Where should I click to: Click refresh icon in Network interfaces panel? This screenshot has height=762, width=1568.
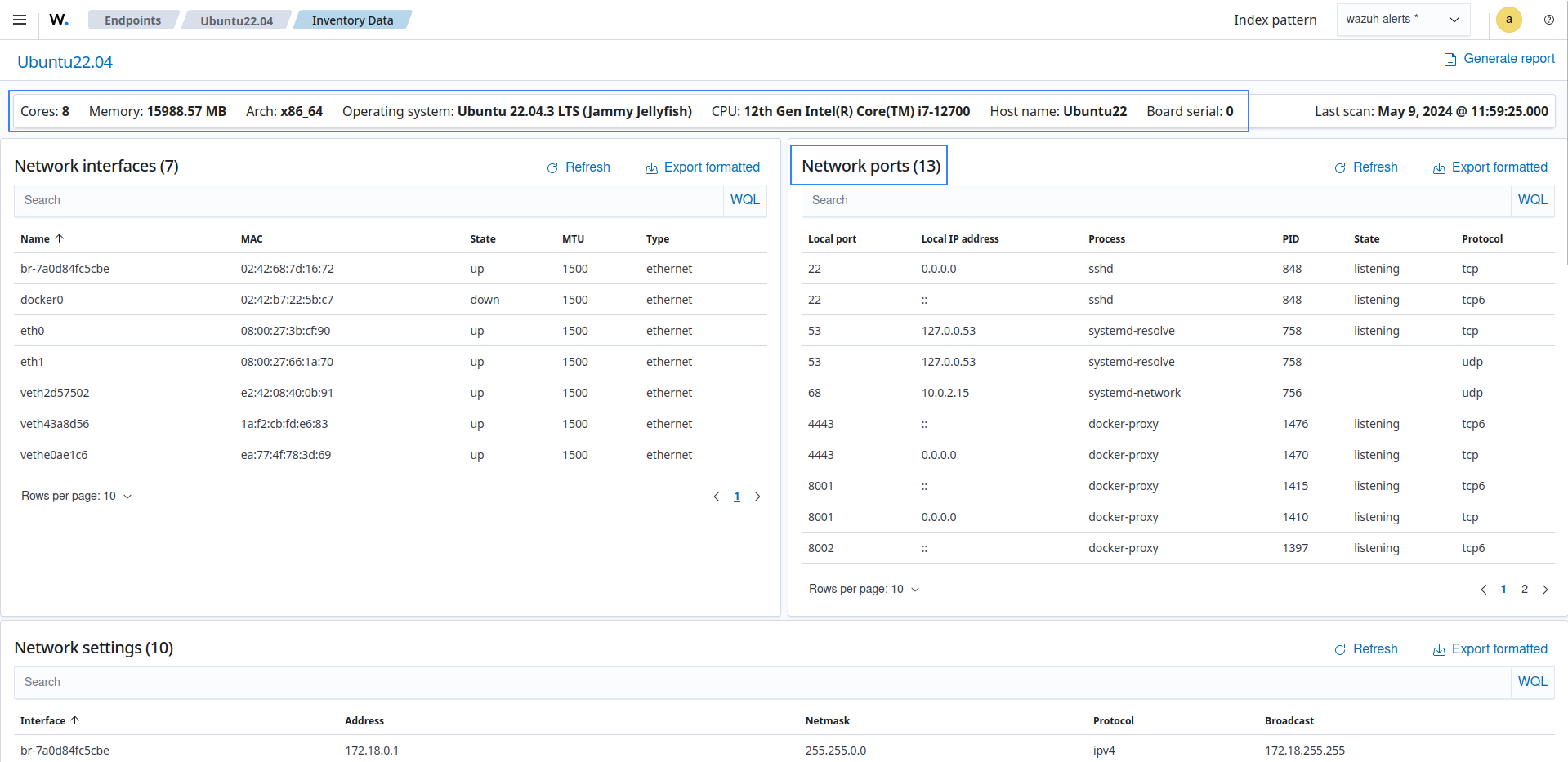552,167
